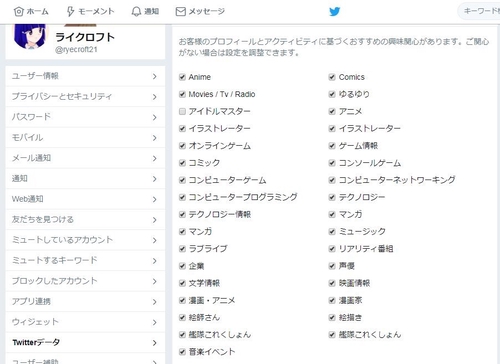Go to モバイル settings
Screen dimensions: 500x364
pyautogui.click(x=85, y=138)
